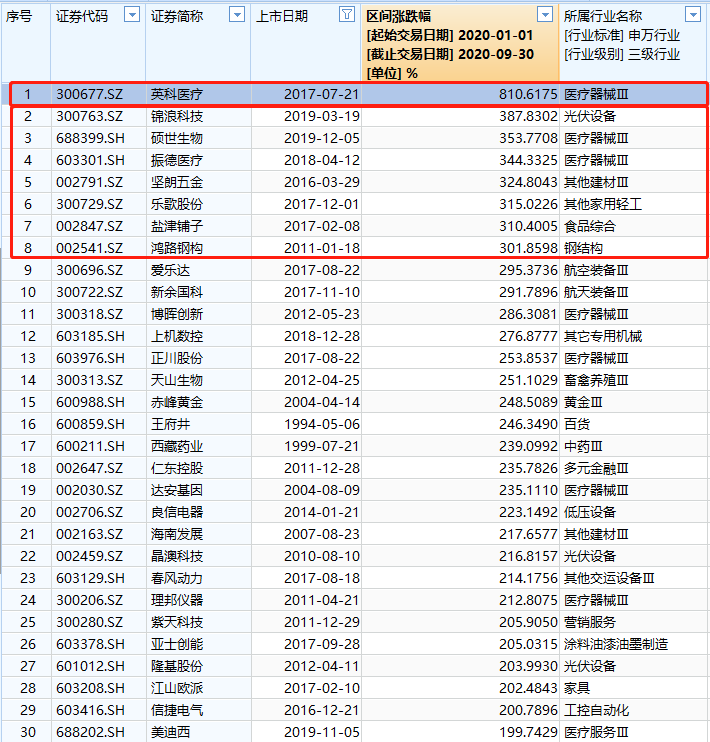Click the 西藏药业 name cell

[177, 446]
